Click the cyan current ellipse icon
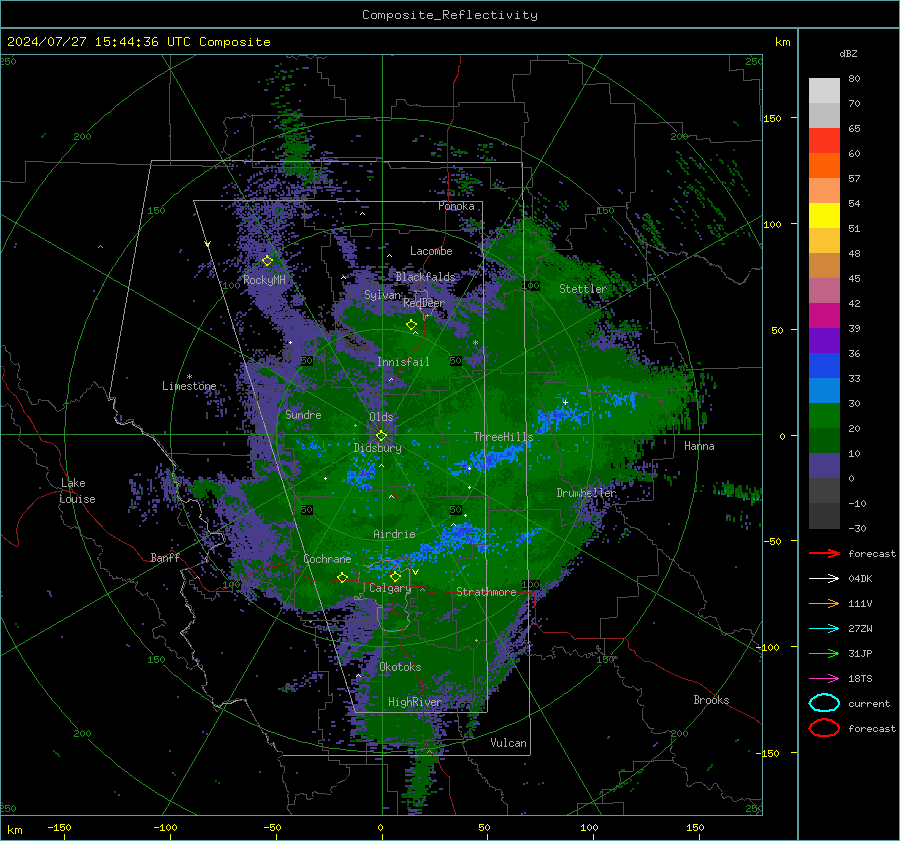Viewport: 900px width, 841px height. pos(824,703)
